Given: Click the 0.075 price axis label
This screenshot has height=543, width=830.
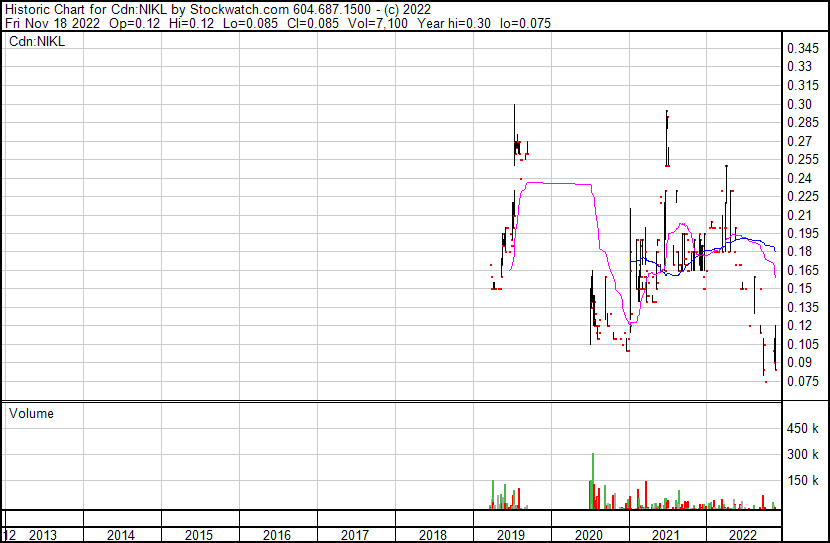Looking at the screenshot, I should pyautogui.click(x=805, y=381).
